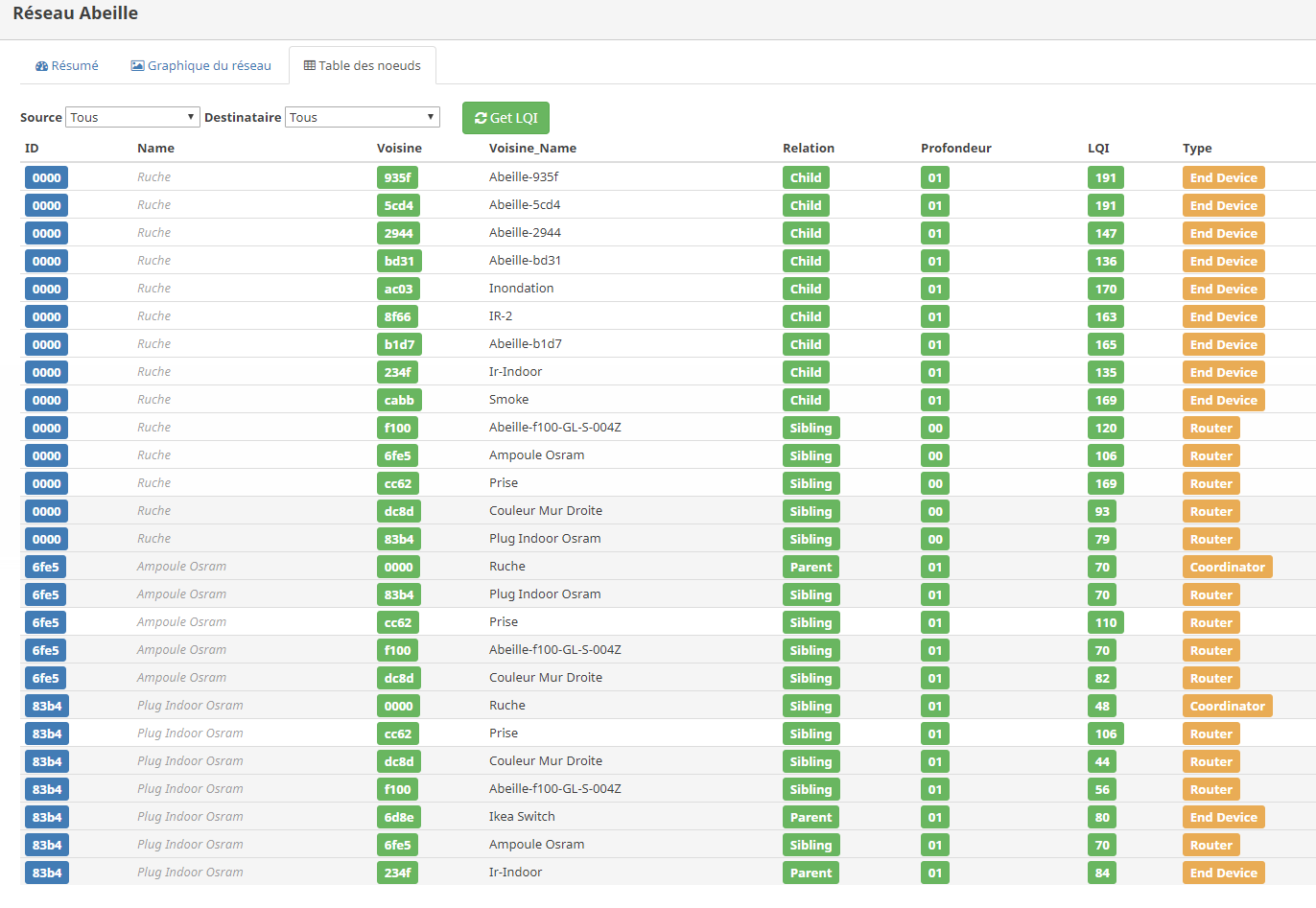Click the LQI value 79
Image resolution: width=1316 pixels, height=908 pixels.
coord(1102,539)
